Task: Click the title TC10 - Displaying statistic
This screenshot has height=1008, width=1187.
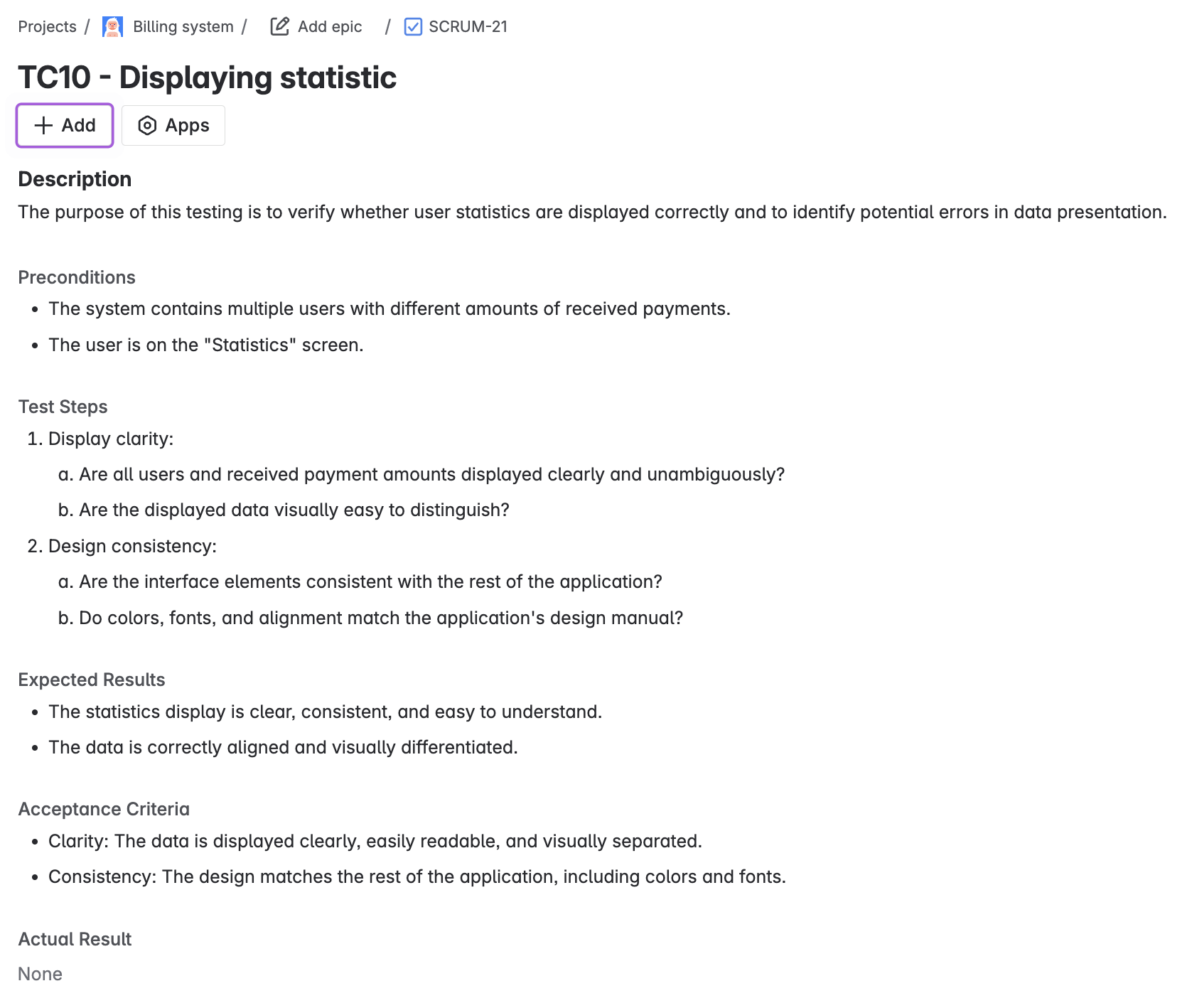Action: coord(207,77)
